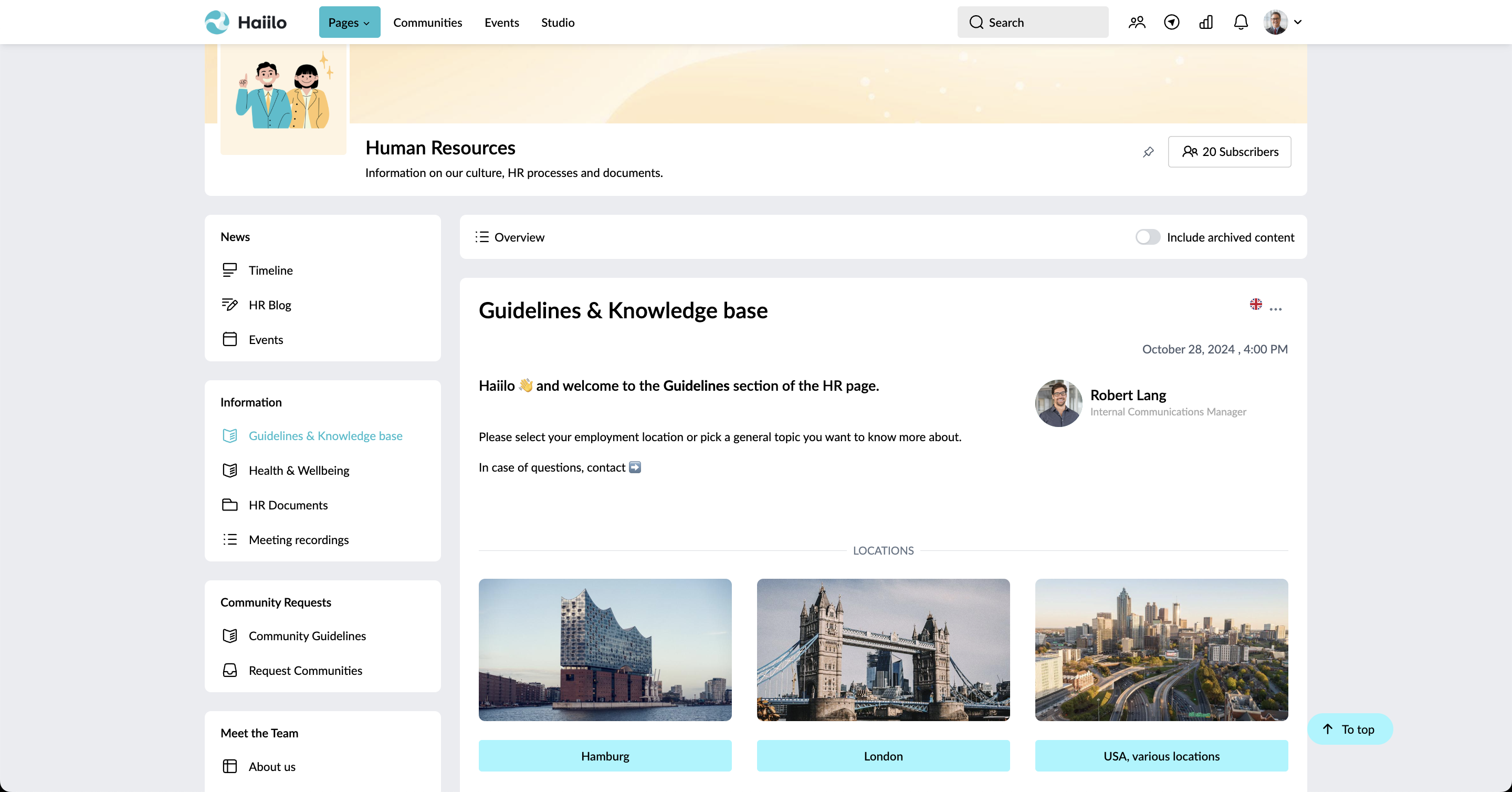
Task: Open the analytics bar chart icon
Action: (x=1206, y=22)
